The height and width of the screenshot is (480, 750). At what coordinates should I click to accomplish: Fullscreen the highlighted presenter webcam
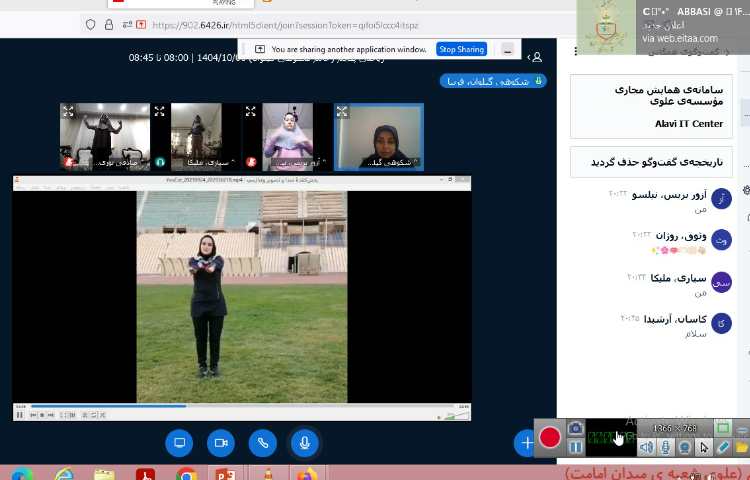coord(342,112)
